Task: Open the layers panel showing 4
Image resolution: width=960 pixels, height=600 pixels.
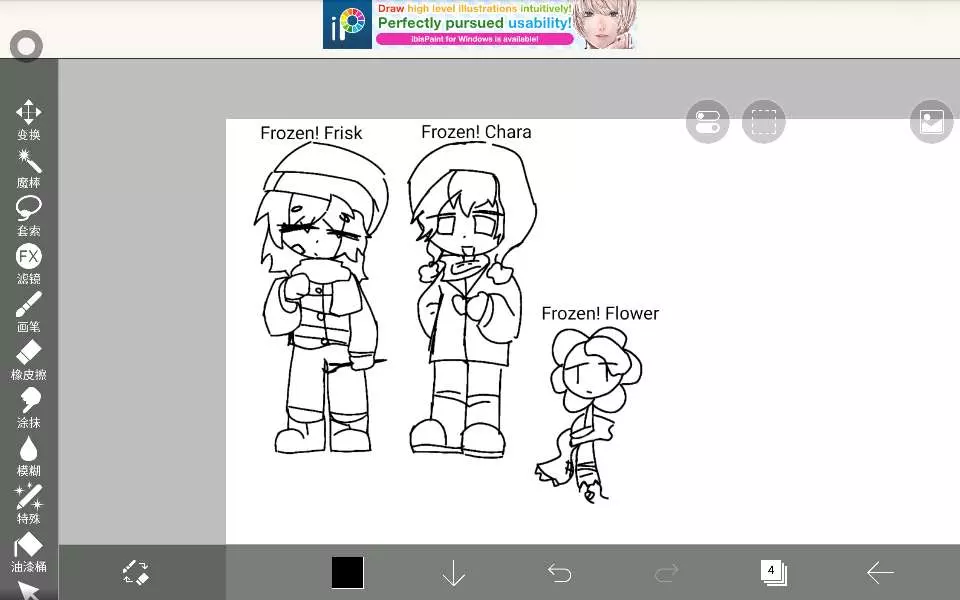Action: click(774, 572)
